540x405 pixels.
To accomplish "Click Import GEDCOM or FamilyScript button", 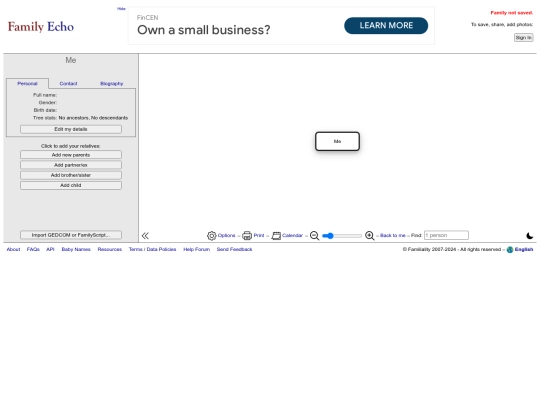I will tap(71, 235).
